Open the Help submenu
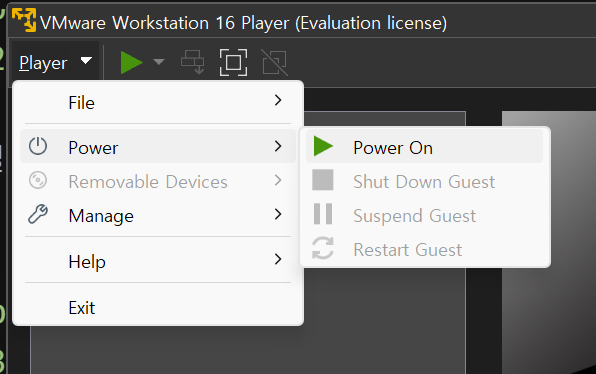This screenshot has width=596, height=374. point(158,261)
